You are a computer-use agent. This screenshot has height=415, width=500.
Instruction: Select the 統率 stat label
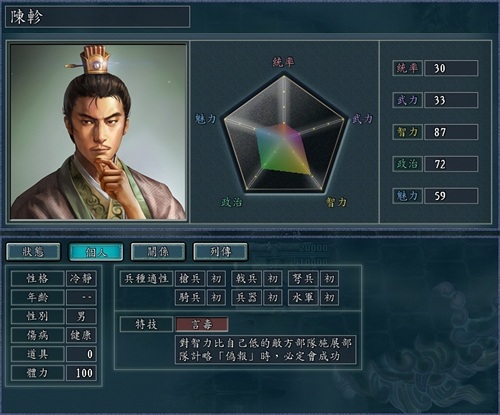tap(407, 68)
